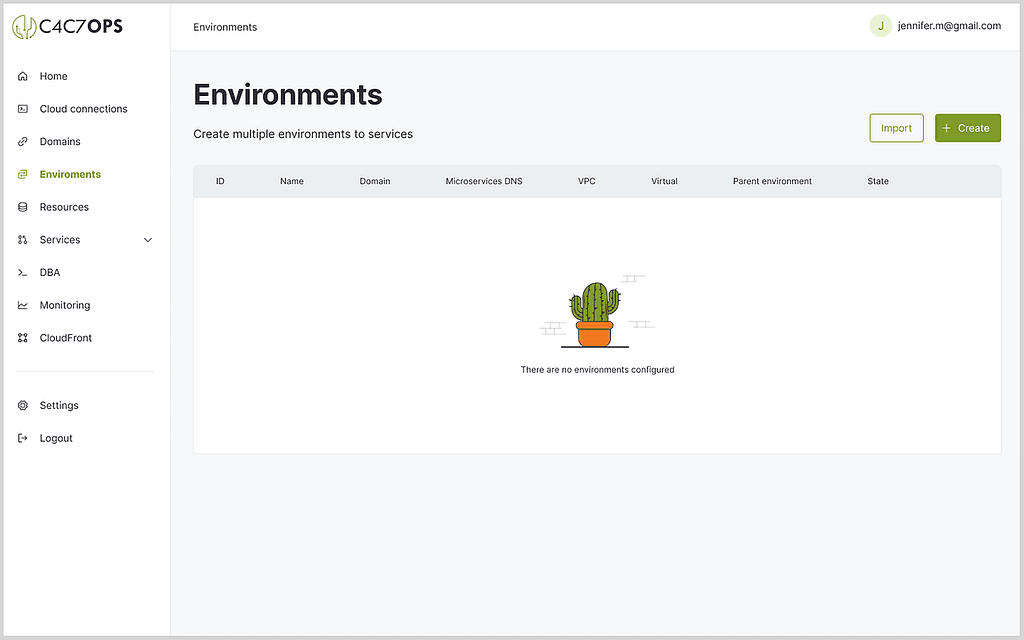Click the Domain column header
1024x640 pixels.
(375, 181)
